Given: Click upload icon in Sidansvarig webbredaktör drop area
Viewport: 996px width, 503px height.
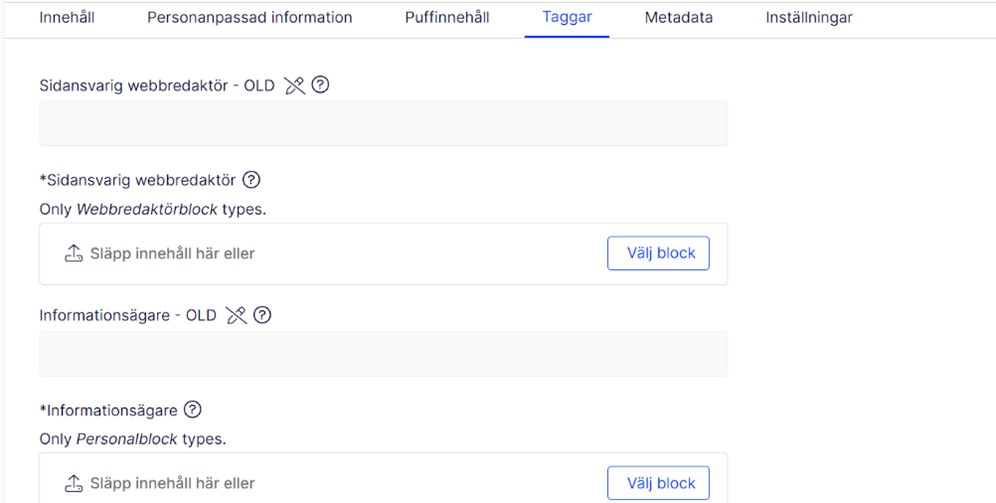Looking at the screenshot, I should pos(74,253).
